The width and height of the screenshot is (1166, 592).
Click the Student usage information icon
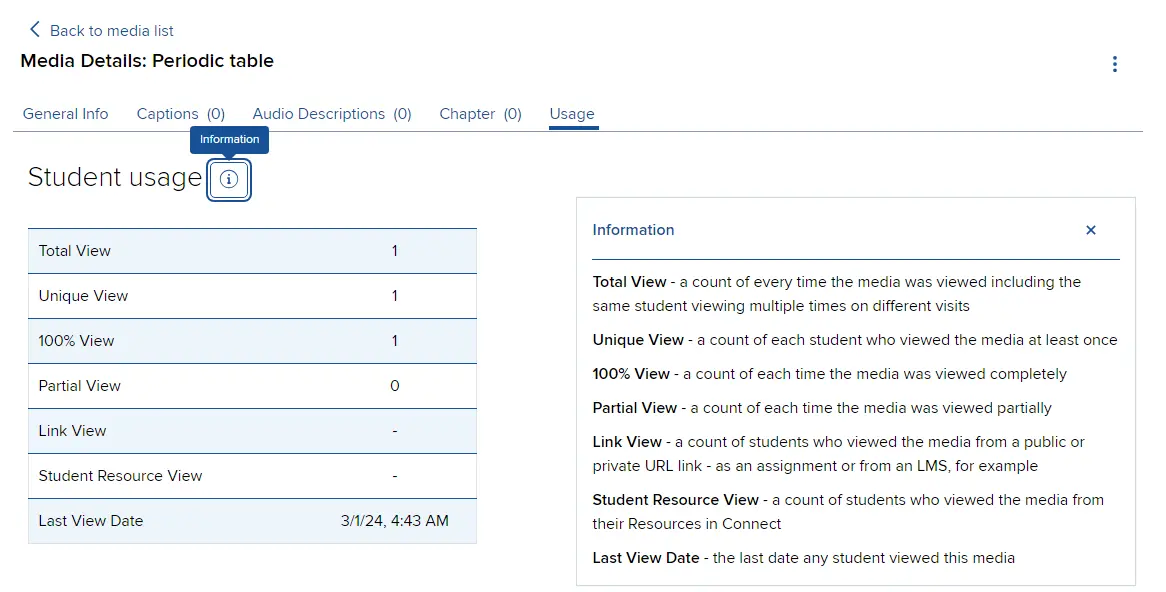pos(229,179)
